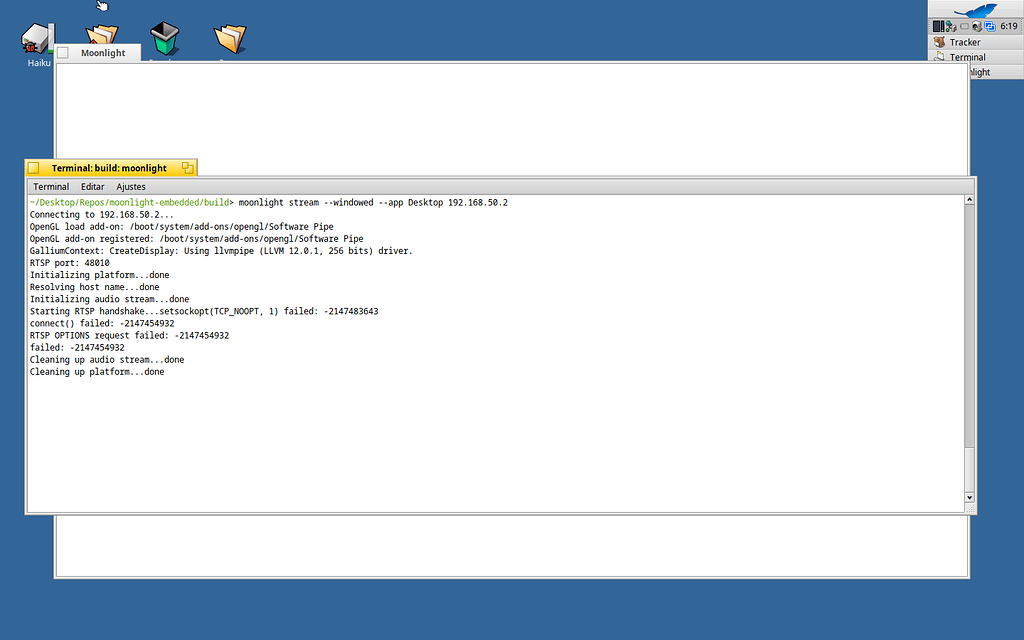
Task: Switch to Terminal in the Deskbar
Action: pyautogui.click(x=967, y=57)
